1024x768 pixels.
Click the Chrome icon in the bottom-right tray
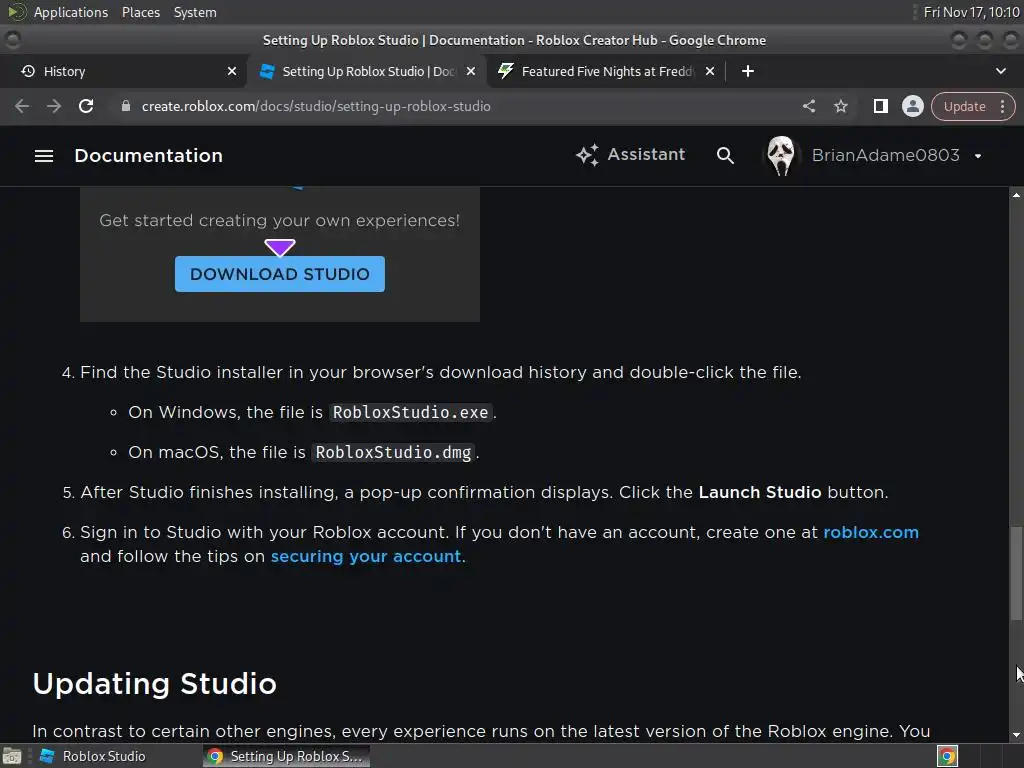[x=947, y=756]
